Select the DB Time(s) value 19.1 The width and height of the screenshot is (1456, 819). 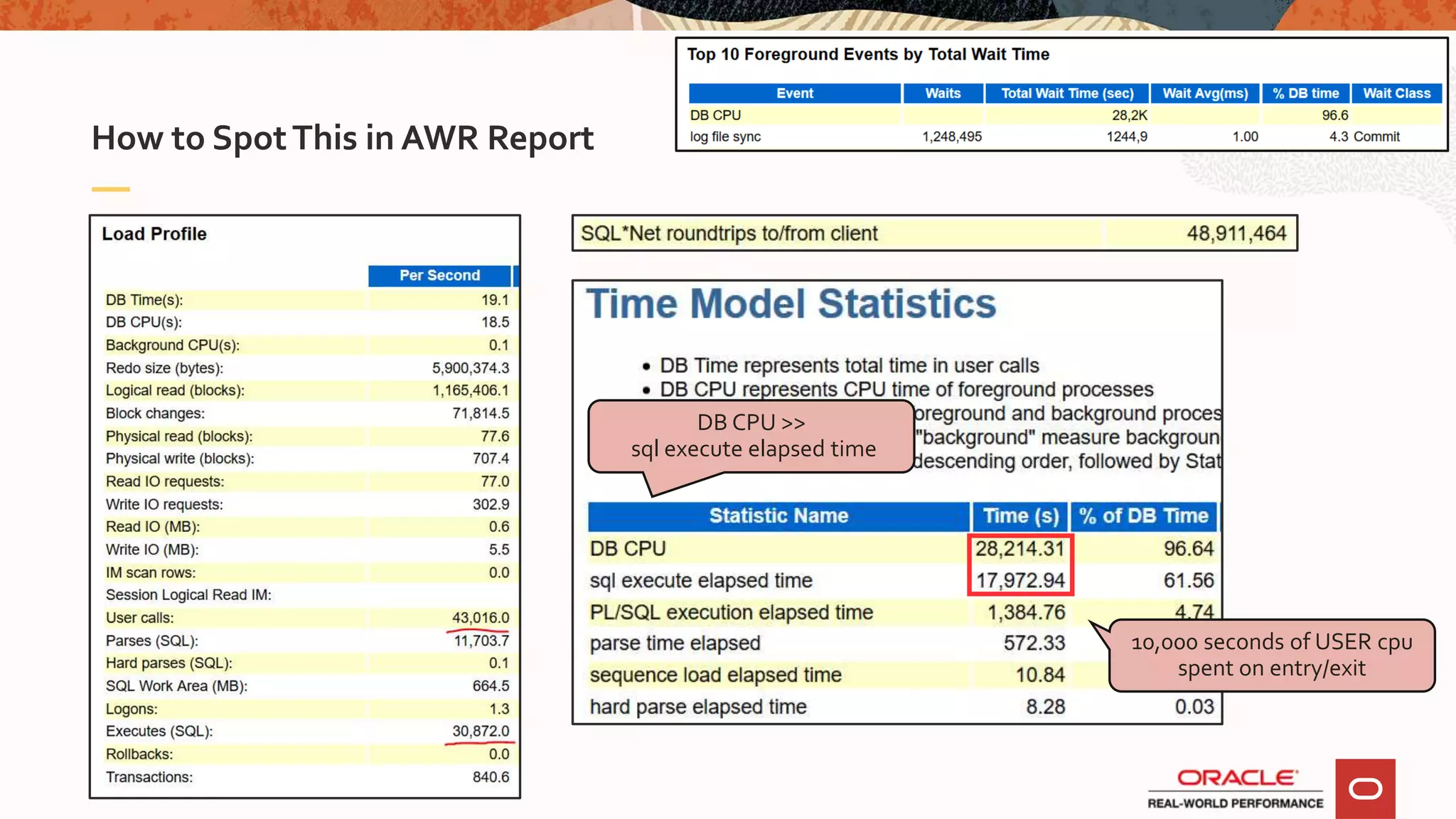pos(495,300)
